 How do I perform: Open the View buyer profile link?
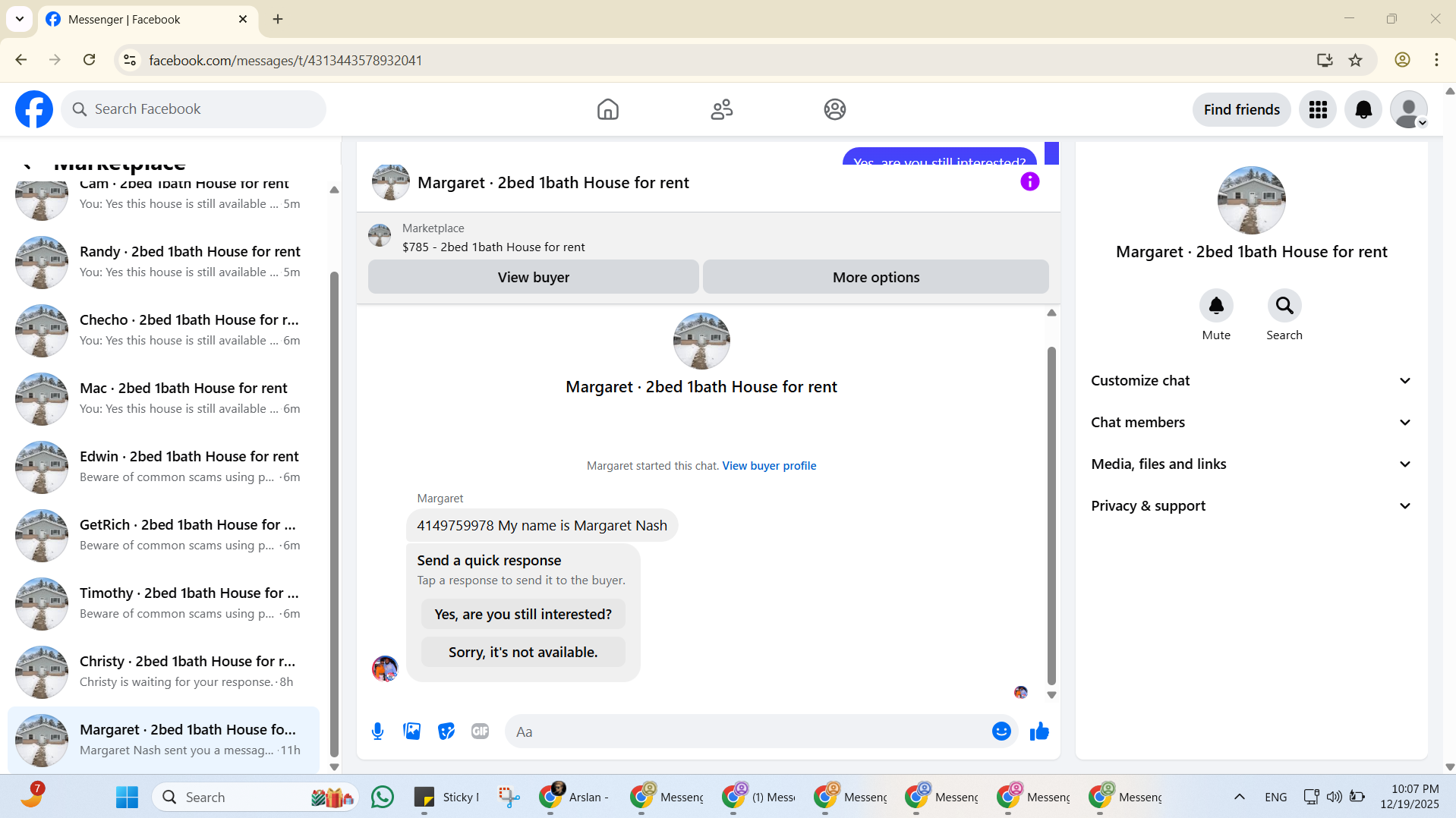pyautogui.click(x=769, y=466)
